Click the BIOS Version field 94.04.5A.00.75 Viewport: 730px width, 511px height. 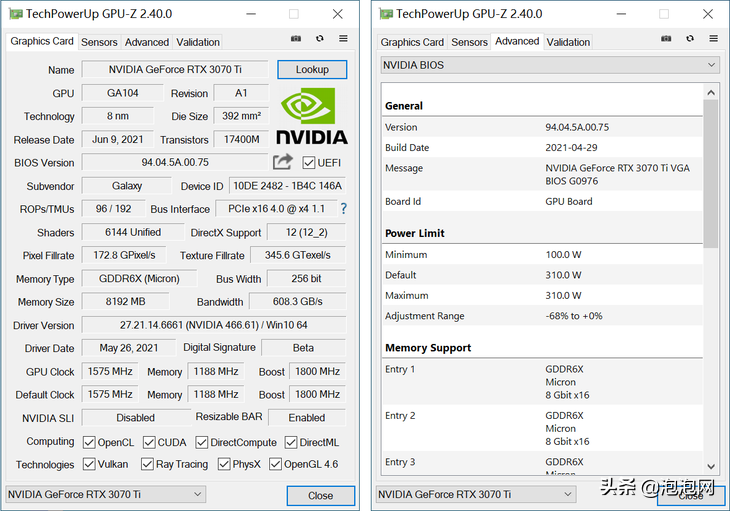pos(175,162)
